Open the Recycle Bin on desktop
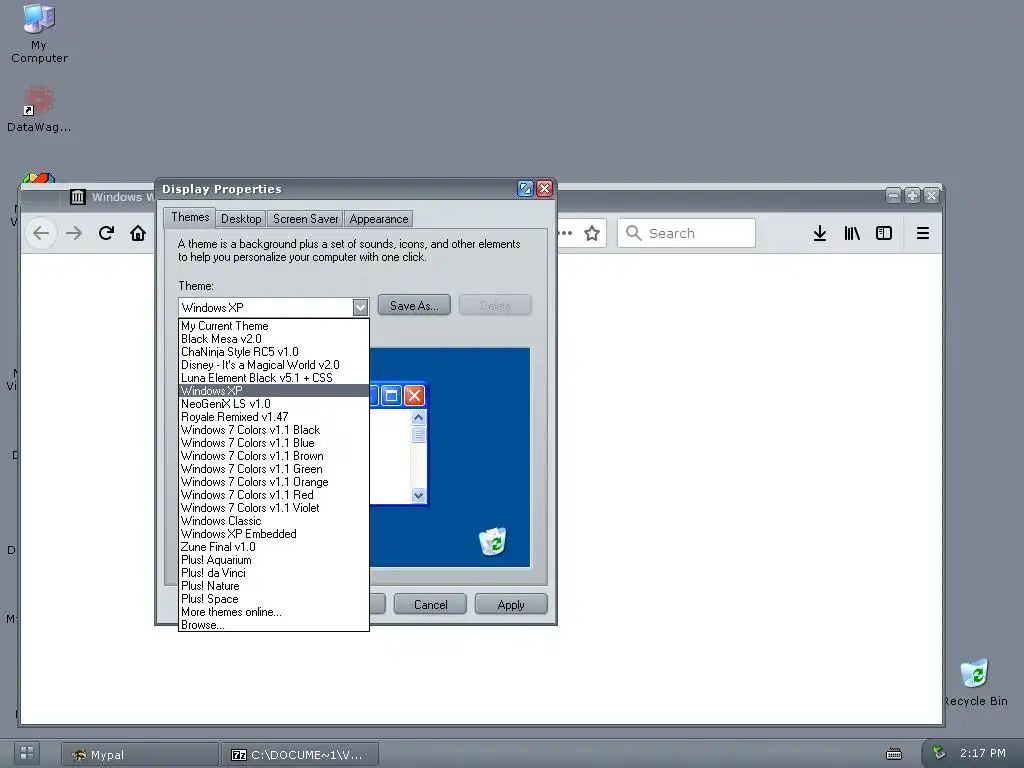The height and width of the screenshot is (768, 1024). (975, 682)
